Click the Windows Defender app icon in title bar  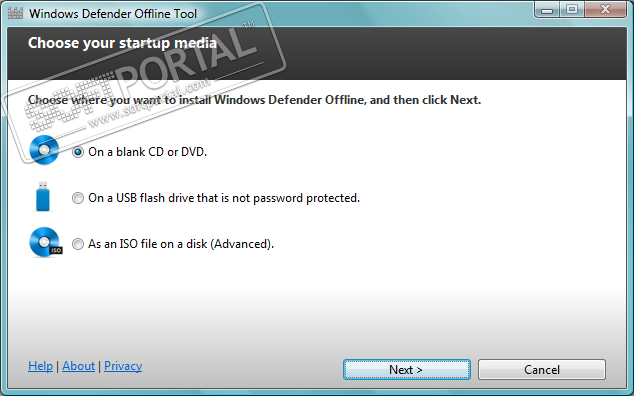15,13
